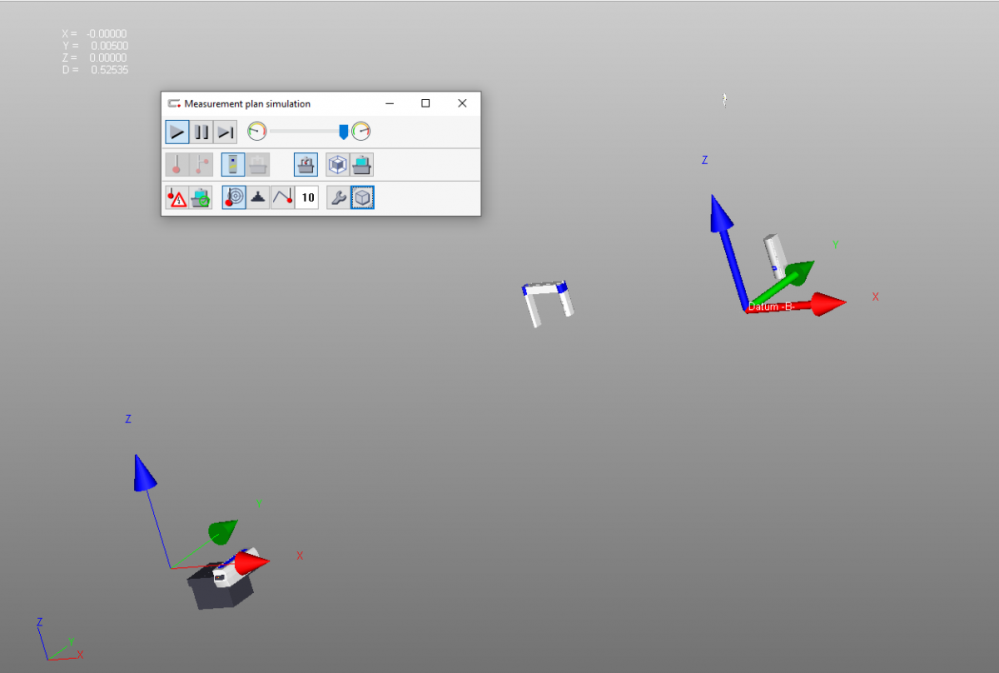Toggle the solid cube display button
999x673 pixels.
click(363, 198)
